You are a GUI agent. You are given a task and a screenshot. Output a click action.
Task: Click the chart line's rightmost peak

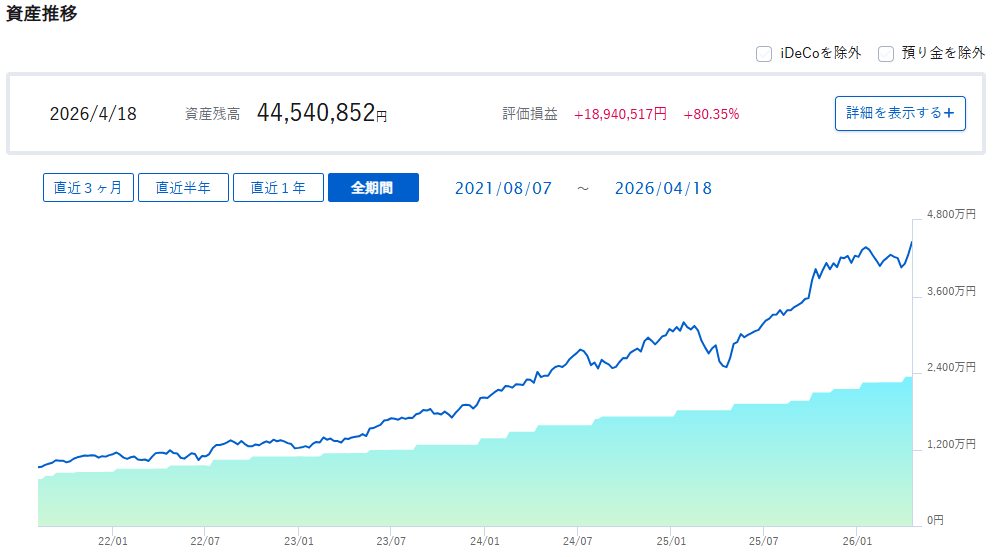(911, 242)
